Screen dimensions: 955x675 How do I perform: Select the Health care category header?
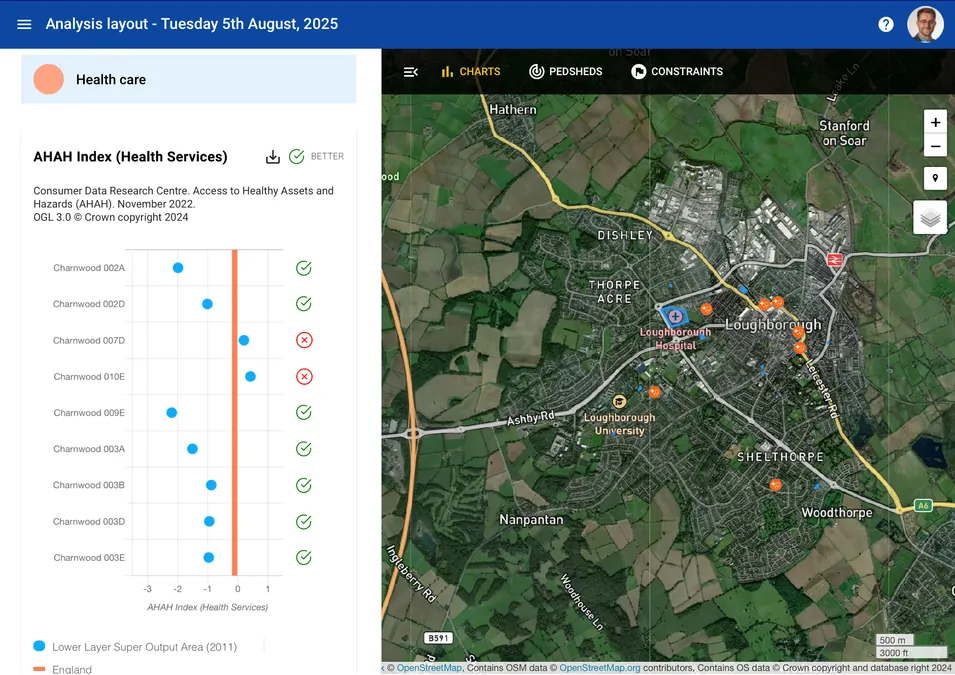tap(189, 79)
